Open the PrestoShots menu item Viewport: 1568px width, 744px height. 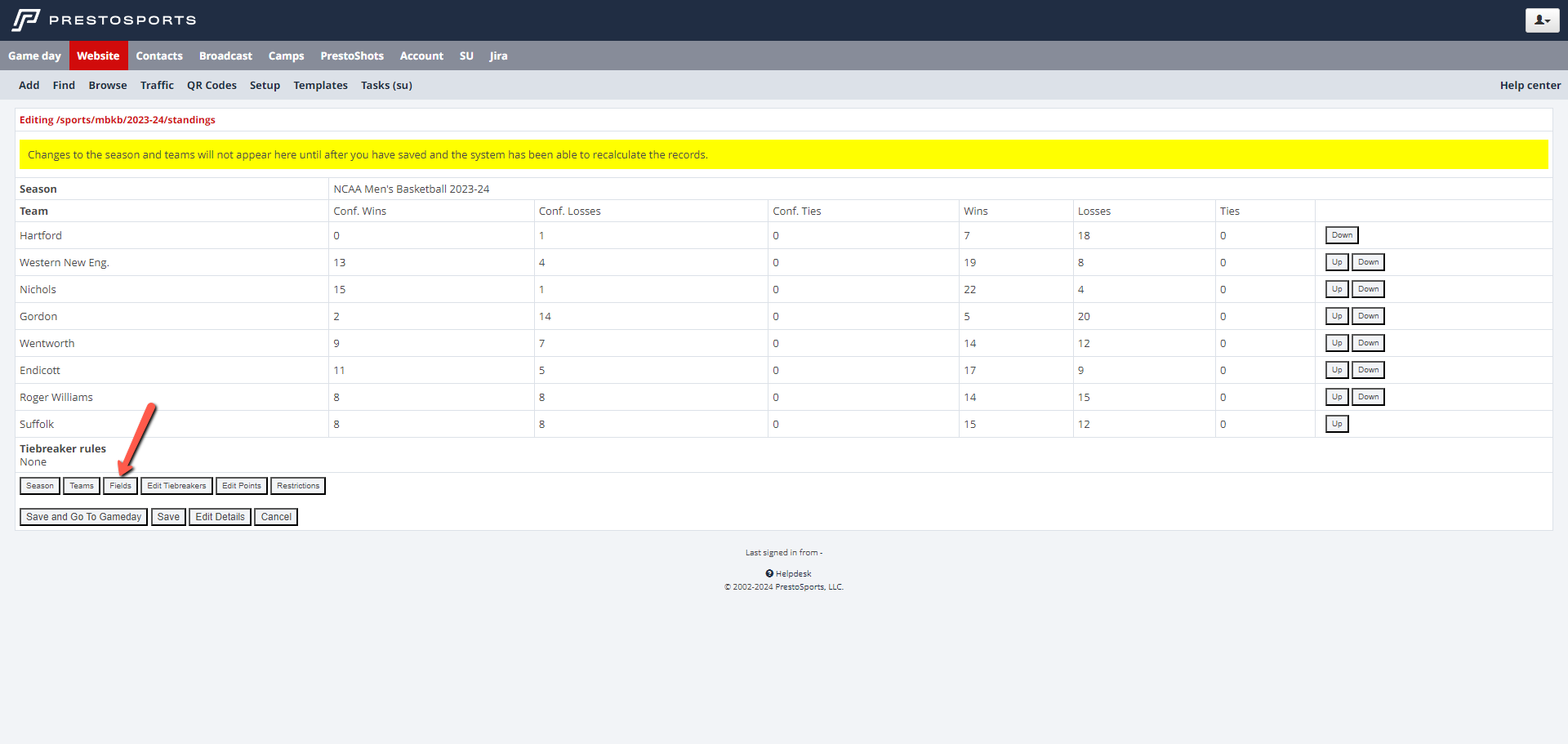351,56
